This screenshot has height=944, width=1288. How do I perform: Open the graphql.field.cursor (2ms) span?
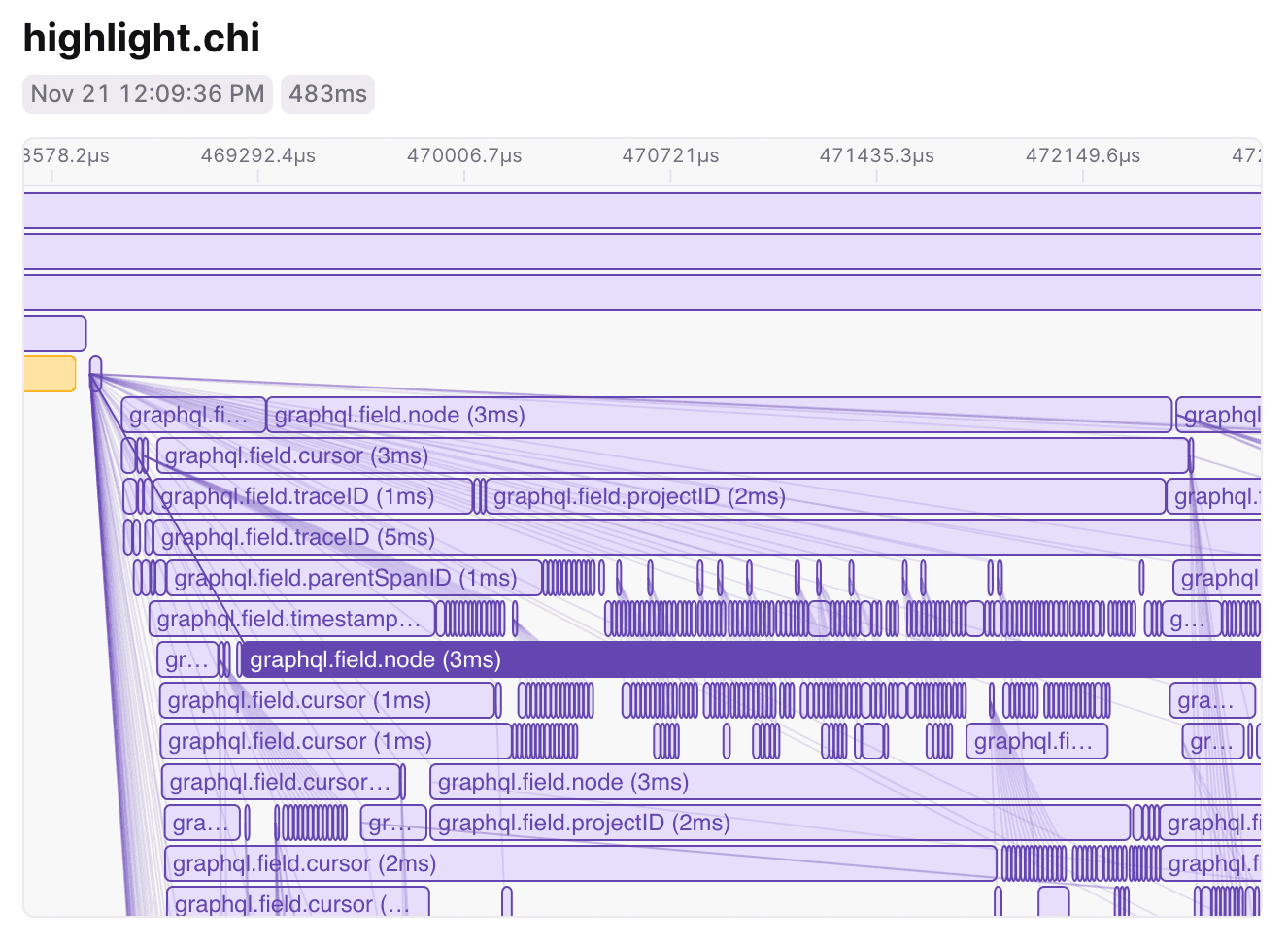(581, 863)
